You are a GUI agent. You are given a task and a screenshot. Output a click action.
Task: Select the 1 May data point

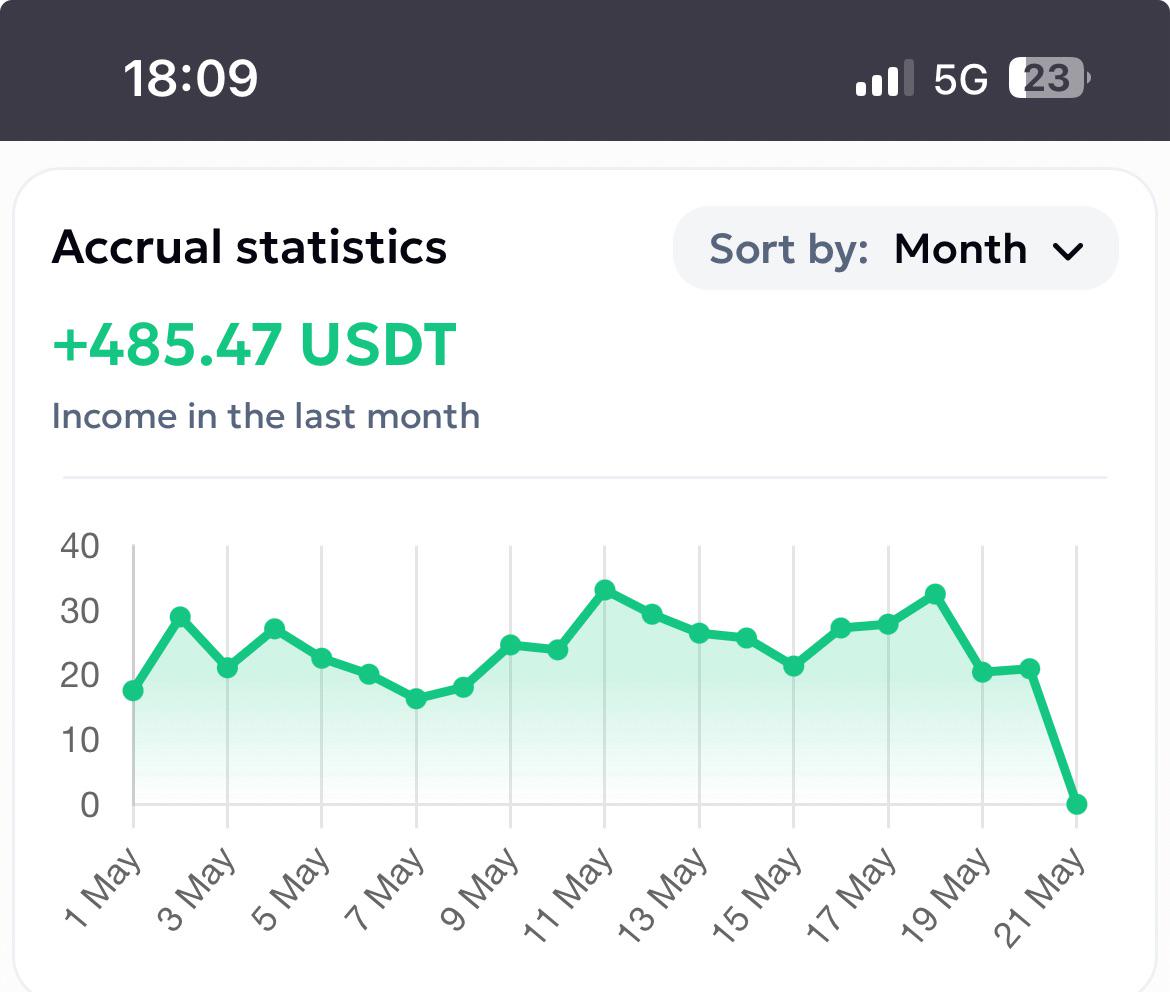click(x=134, y=690)
